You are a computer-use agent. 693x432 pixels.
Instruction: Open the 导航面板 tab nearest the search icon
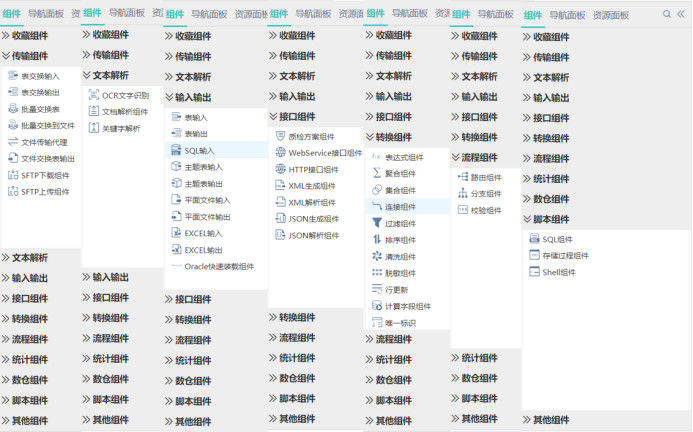tap(567, 15)
